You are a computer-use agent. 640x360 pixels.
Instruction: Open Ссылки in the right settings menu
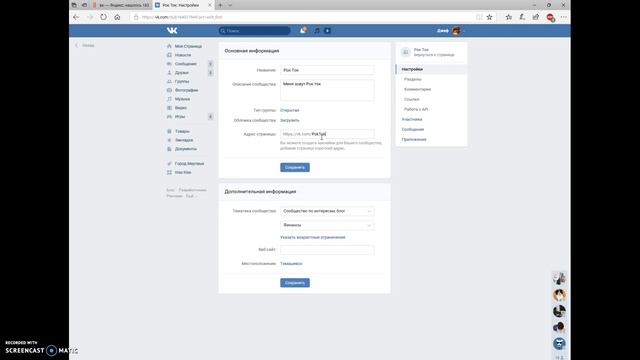411,100
